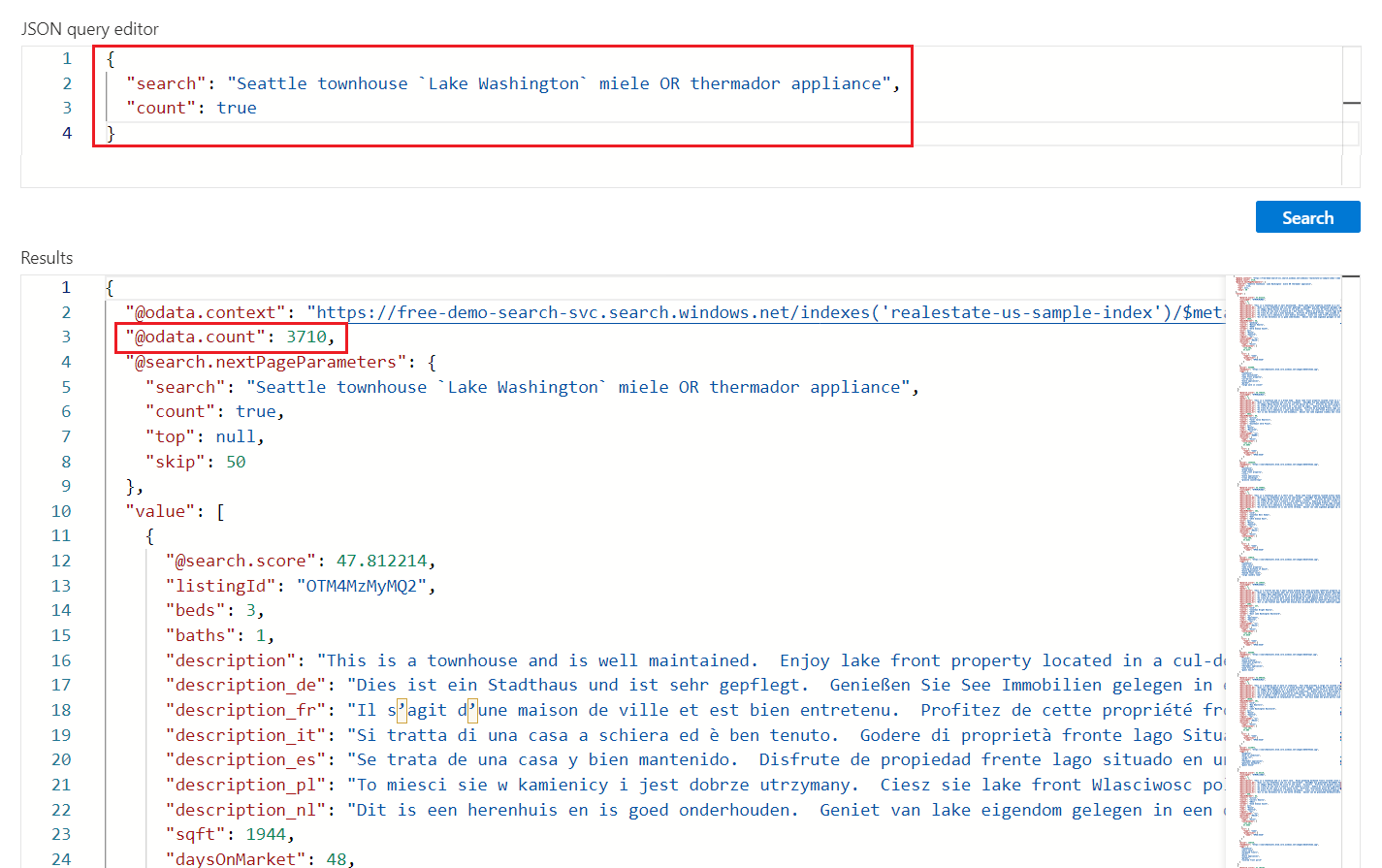Click the "value": [ line in Results

click(175, 511)
